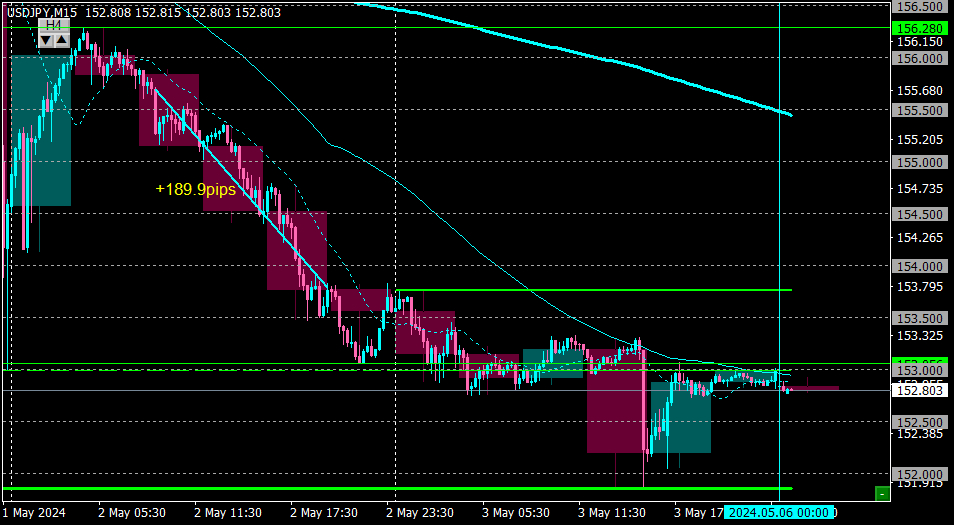Click the up arrow timeframe button

click(x=62, y=41)
